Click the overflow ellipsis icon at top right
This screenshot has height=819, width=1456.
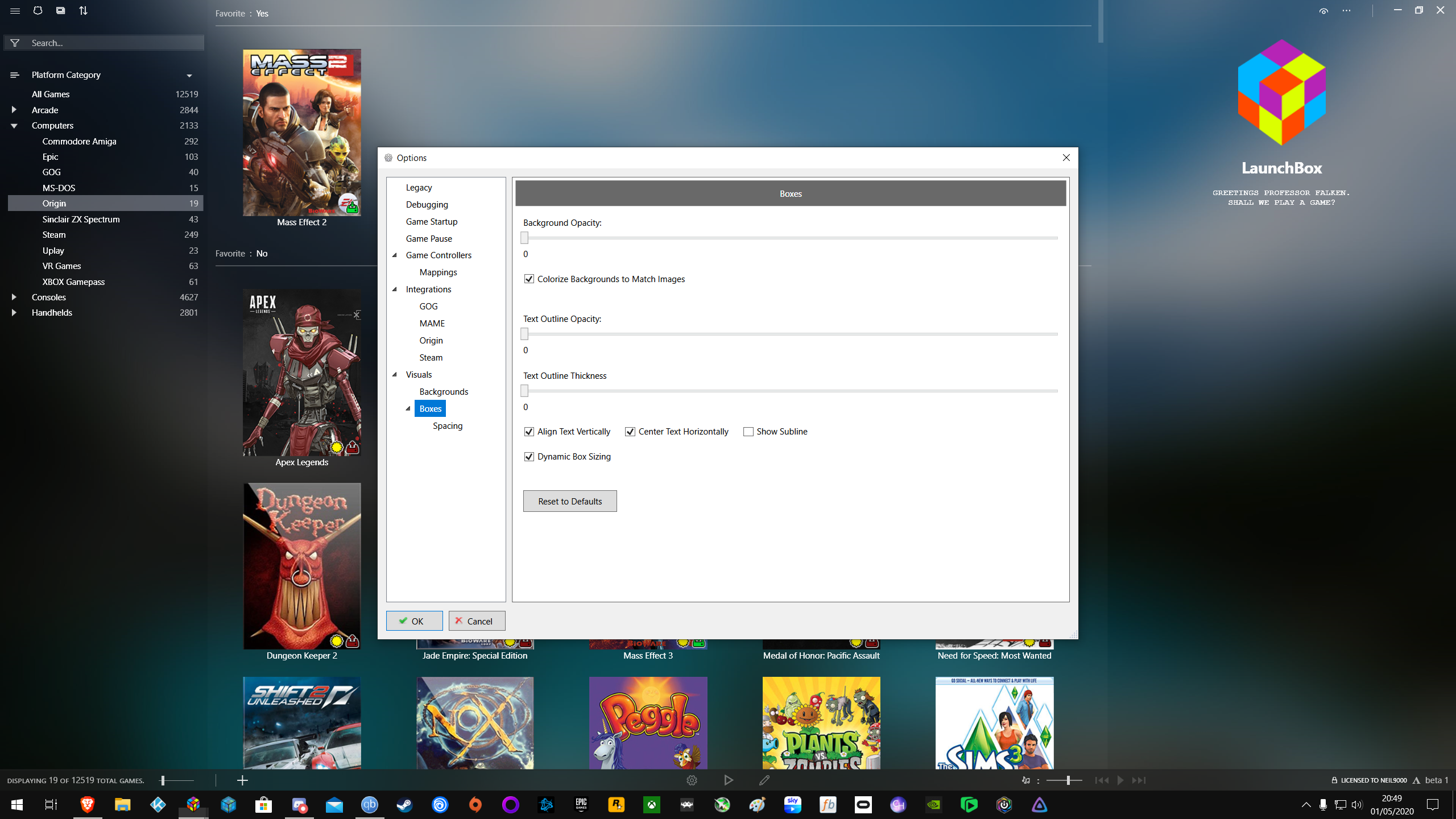[1346, 11]
